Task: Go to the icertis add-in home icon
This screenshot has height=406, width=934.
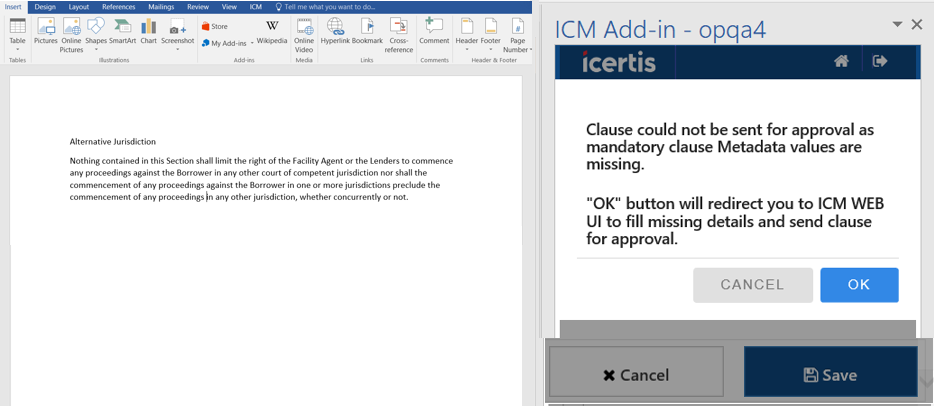Action: pos(841,61)
